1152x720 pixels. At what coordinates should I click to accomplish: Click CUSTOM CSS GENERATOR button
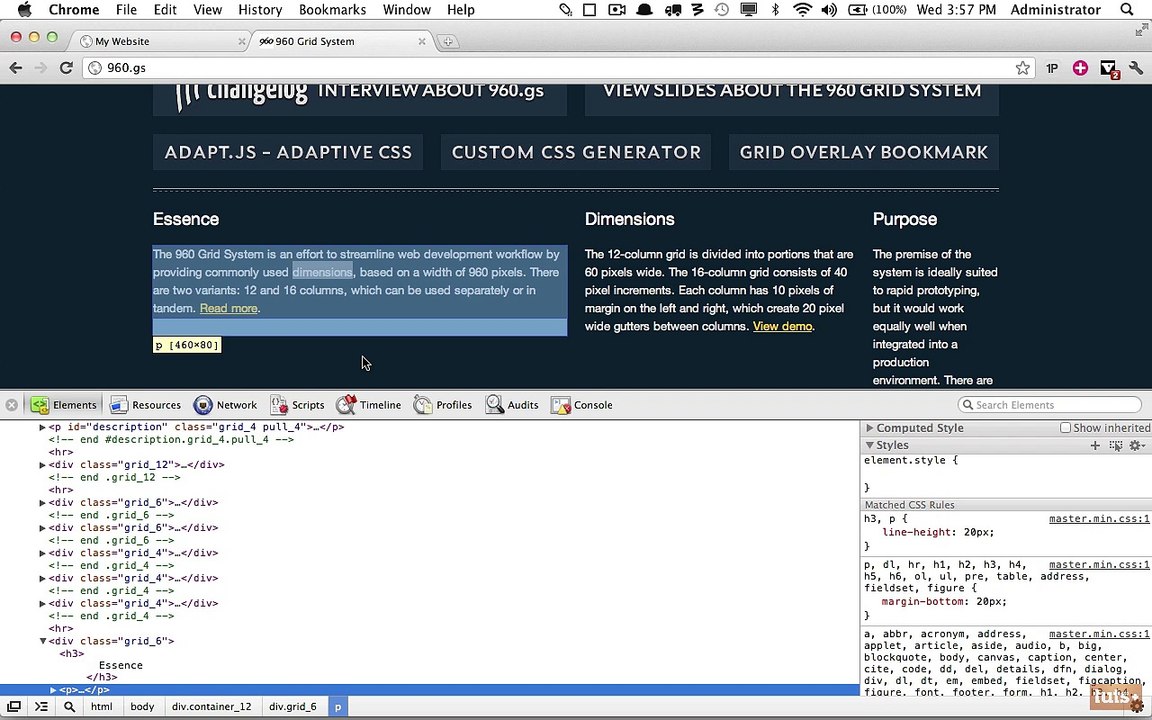coord(576,152)
